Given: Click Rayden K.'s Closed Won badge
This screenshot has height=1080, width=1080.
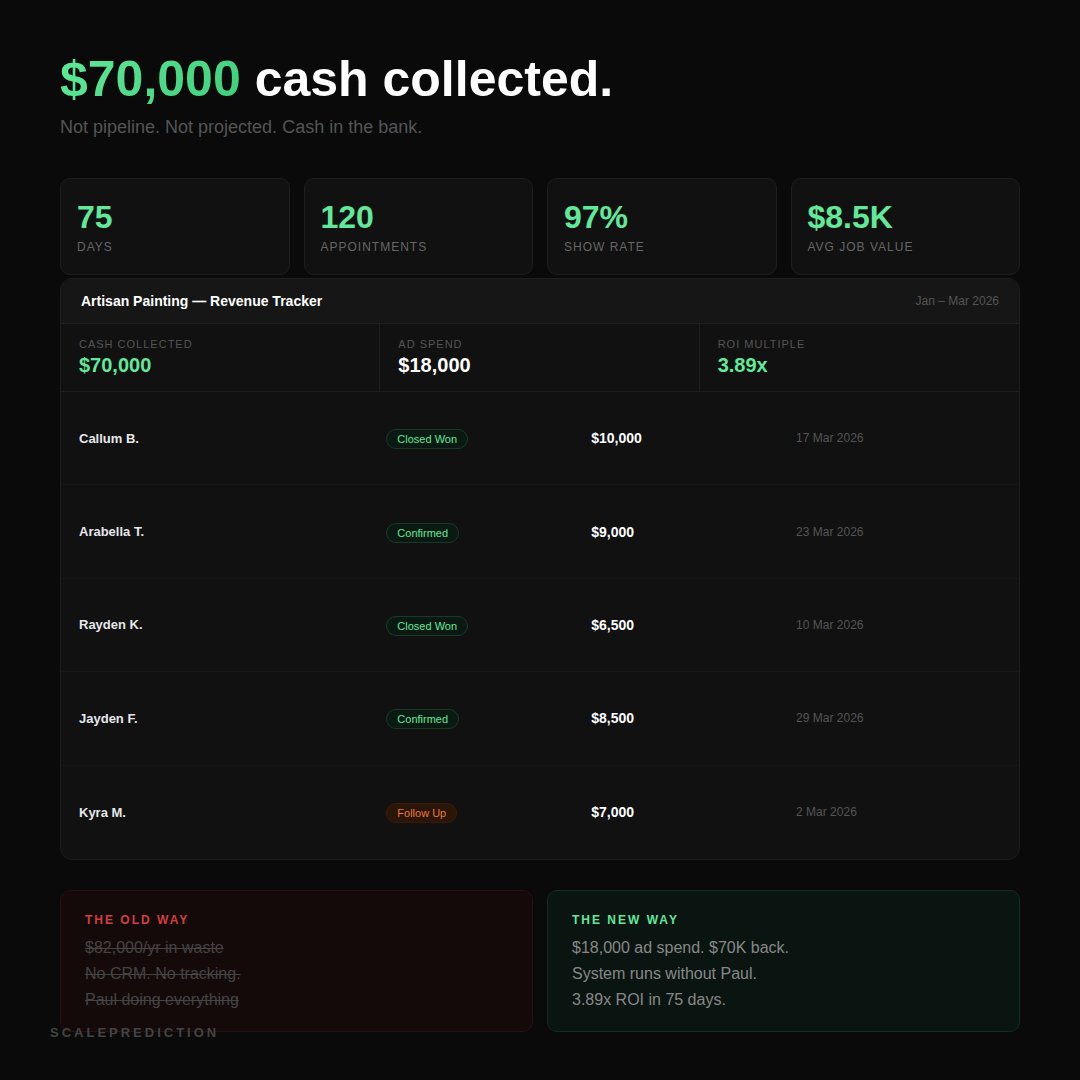Looking at the screenshot, I should (427, 626).
